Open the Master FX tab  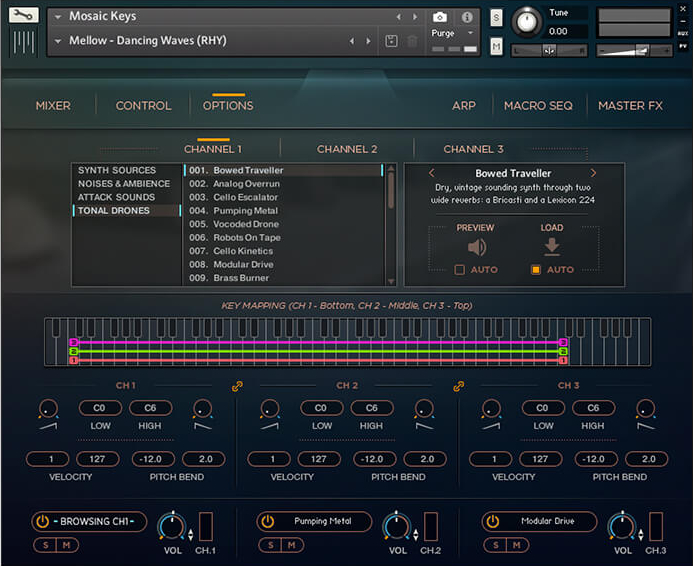tap(630, 106)
